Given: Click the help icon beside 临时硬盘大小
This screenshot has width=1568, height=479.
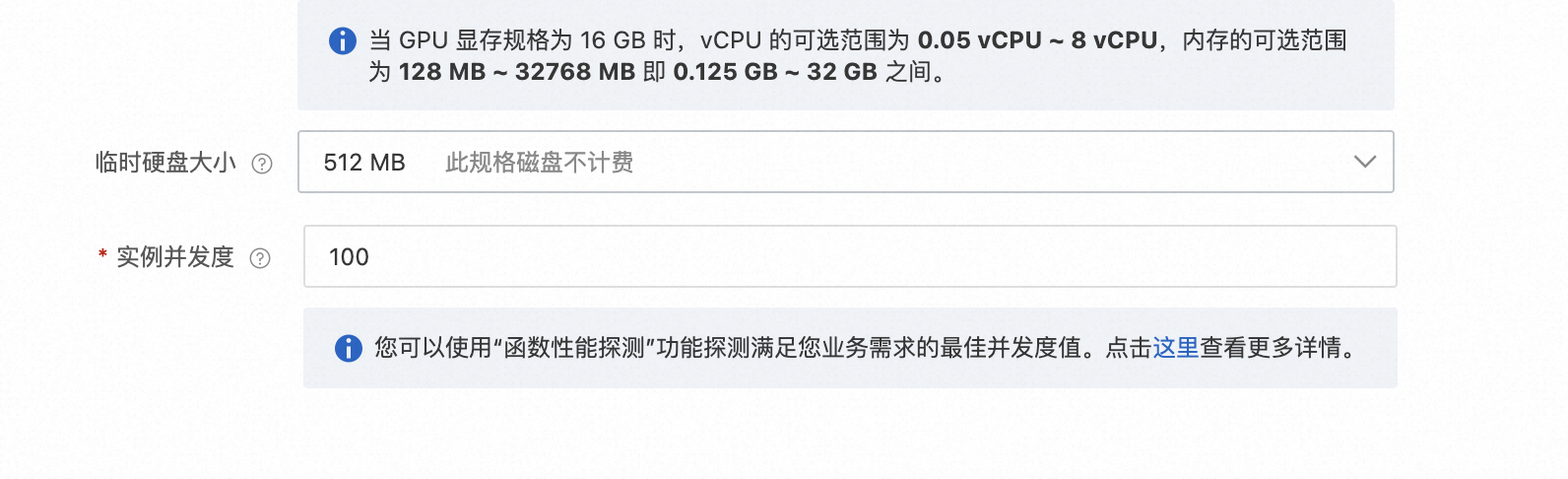Looking at the screenshot, I should pyautogui.click(x=262, y=164).
